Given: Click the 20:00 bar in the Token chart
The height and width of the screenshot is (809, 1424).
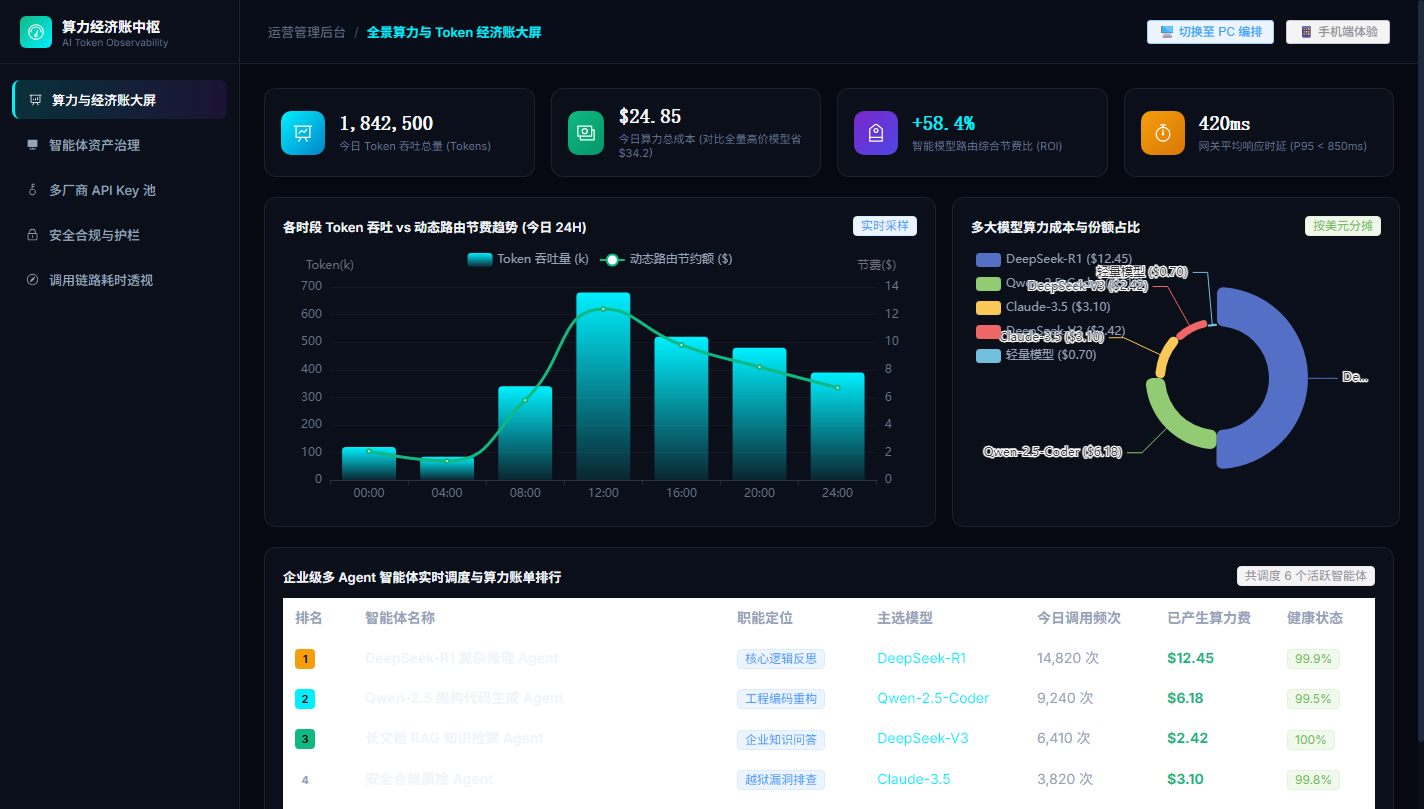Looking at the screenshot, I should (759, 414).
